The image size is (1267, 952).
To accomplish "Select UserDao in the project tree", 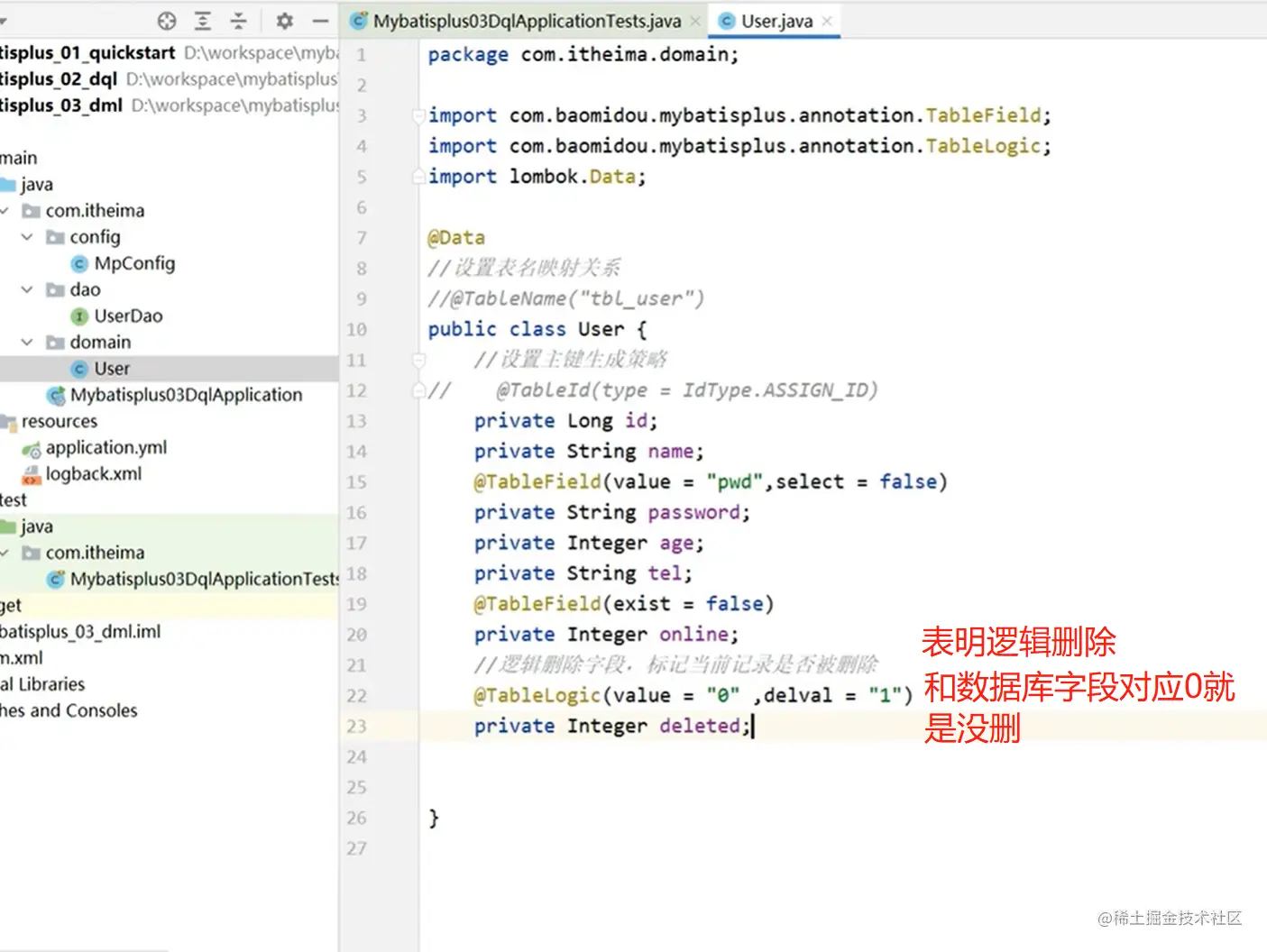I will click(x=128, y=316).
